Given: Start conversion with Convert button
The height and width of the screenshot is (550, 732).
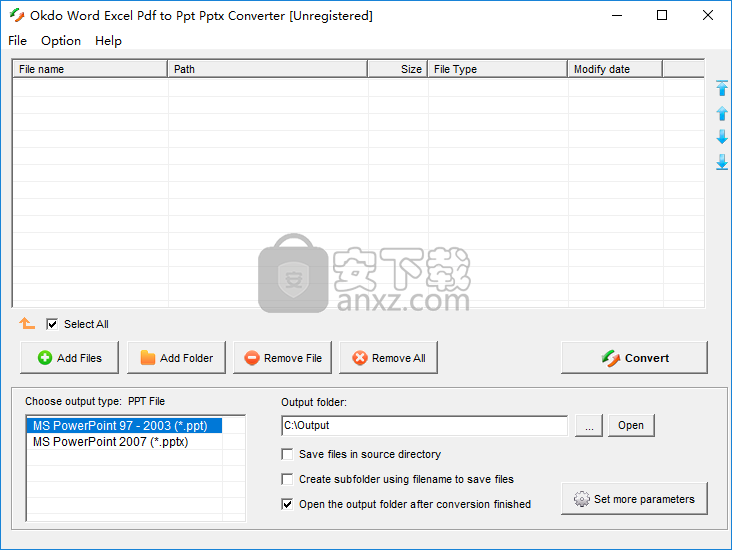Looking at the screenshot, I should 634,358.
